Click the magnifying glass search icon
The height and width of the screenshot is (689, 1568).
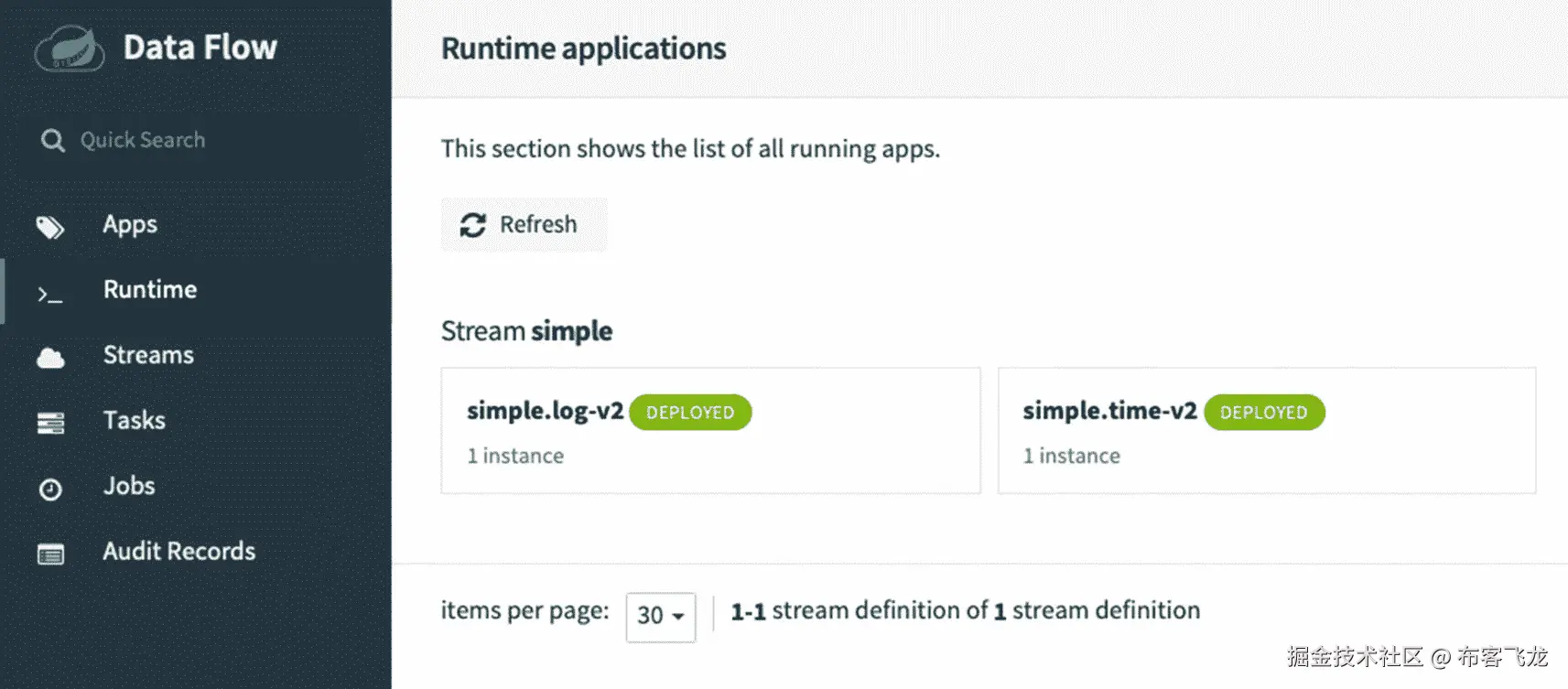click(53, 140)
